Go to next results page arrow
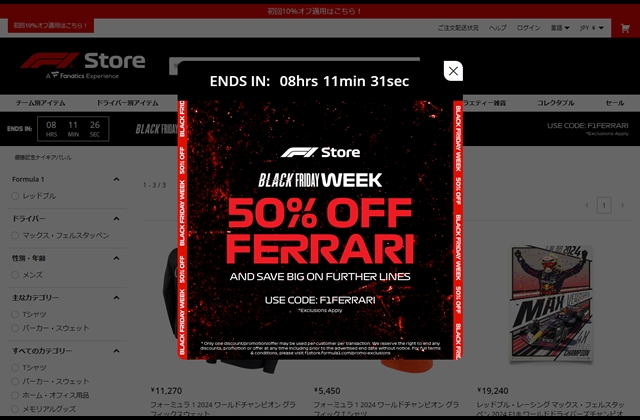Screen dimensions: 640x420 pos(622,205)
